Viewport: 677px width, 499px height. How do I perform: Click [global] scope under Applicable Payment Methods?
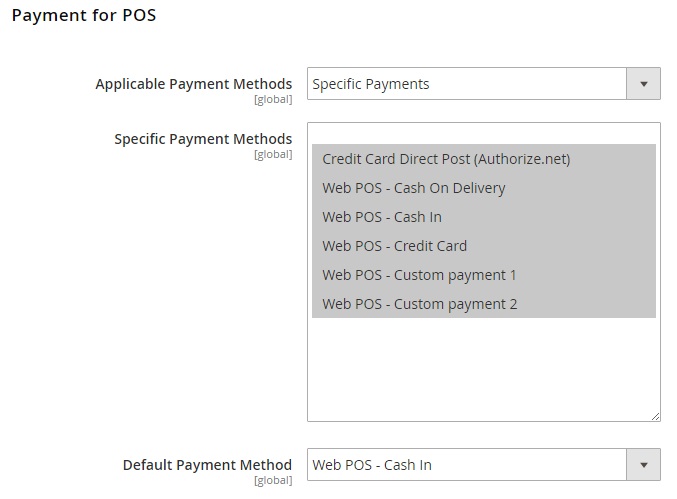click(273, 99)
